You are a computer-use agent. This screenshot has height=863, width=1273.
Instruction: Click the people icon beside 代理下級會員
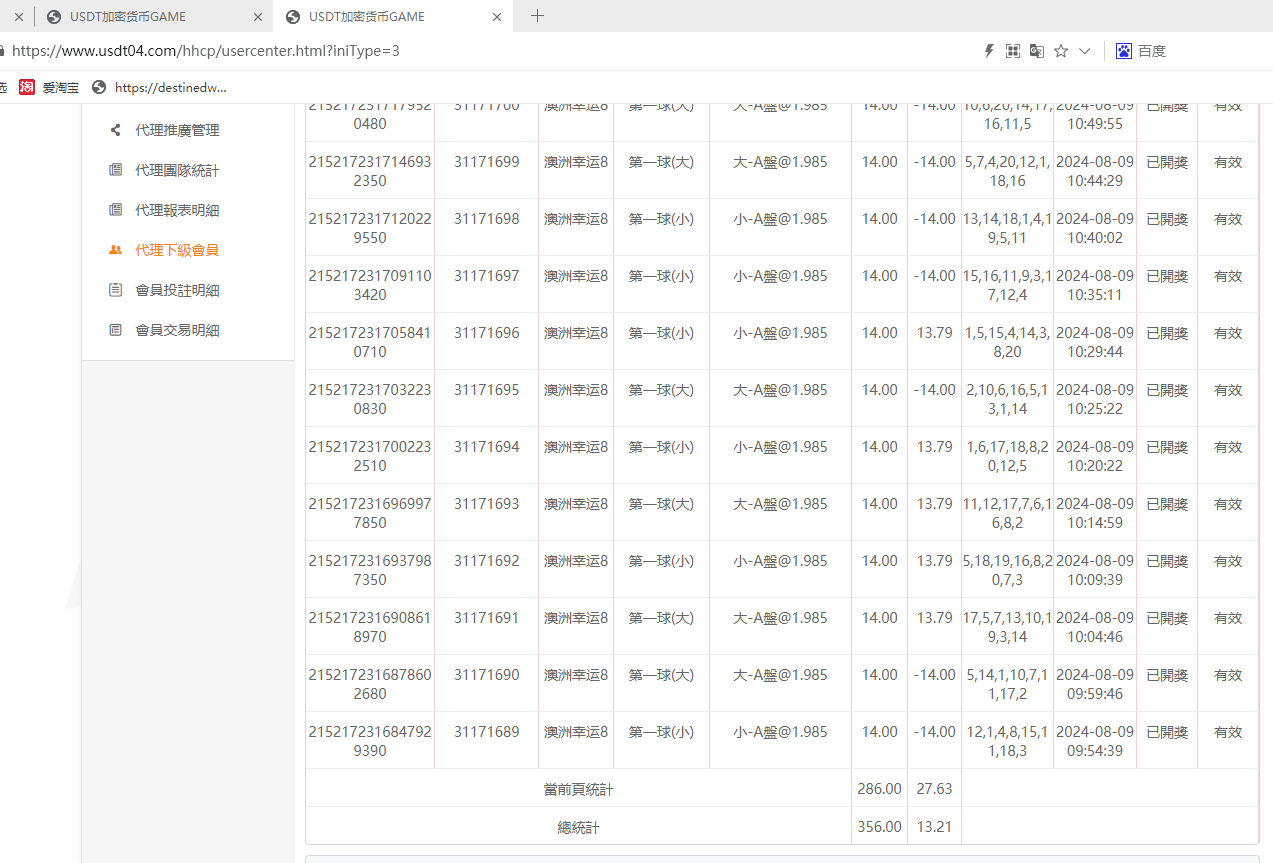pyautogui.click(x=116, y=250)
